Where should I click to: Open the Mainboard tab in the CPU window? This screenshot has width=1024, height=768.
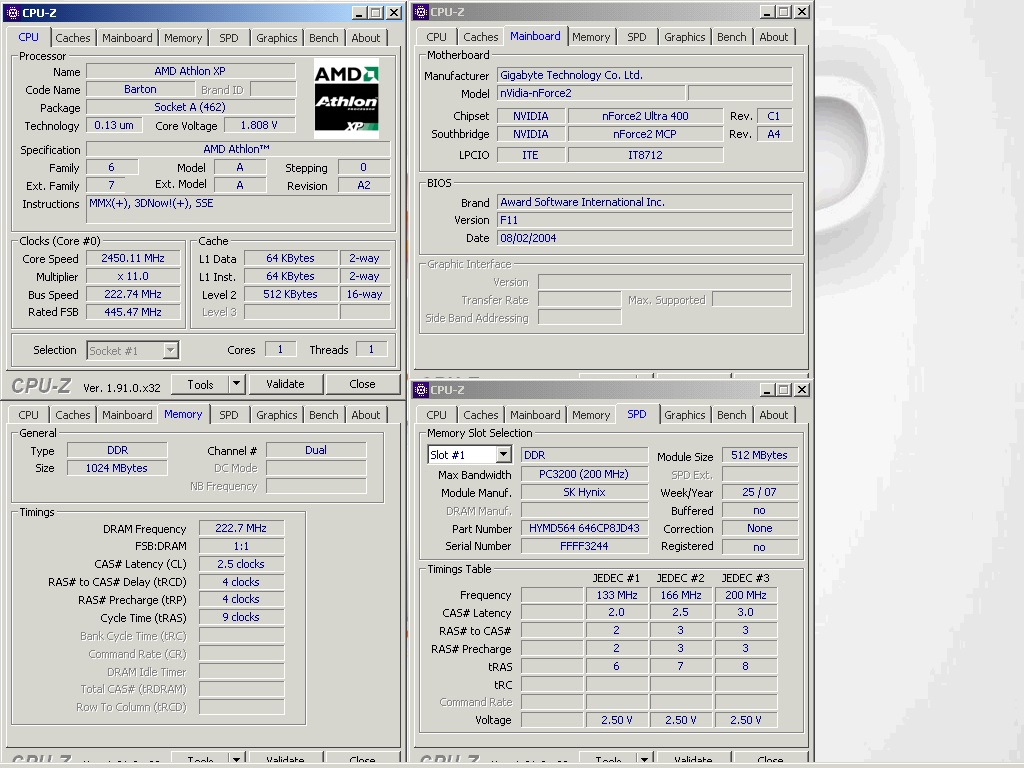click(127, 38)
